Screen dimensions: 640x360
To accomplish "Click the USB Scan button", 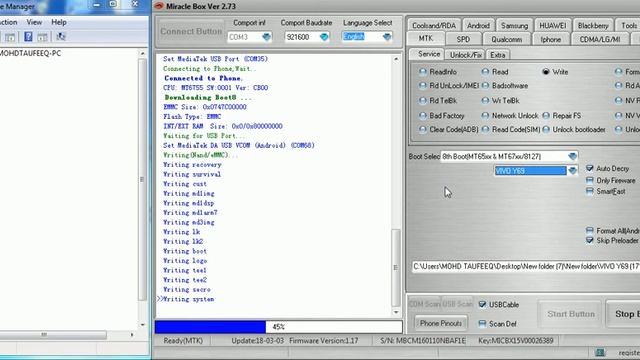I will (x=457, y=304).
